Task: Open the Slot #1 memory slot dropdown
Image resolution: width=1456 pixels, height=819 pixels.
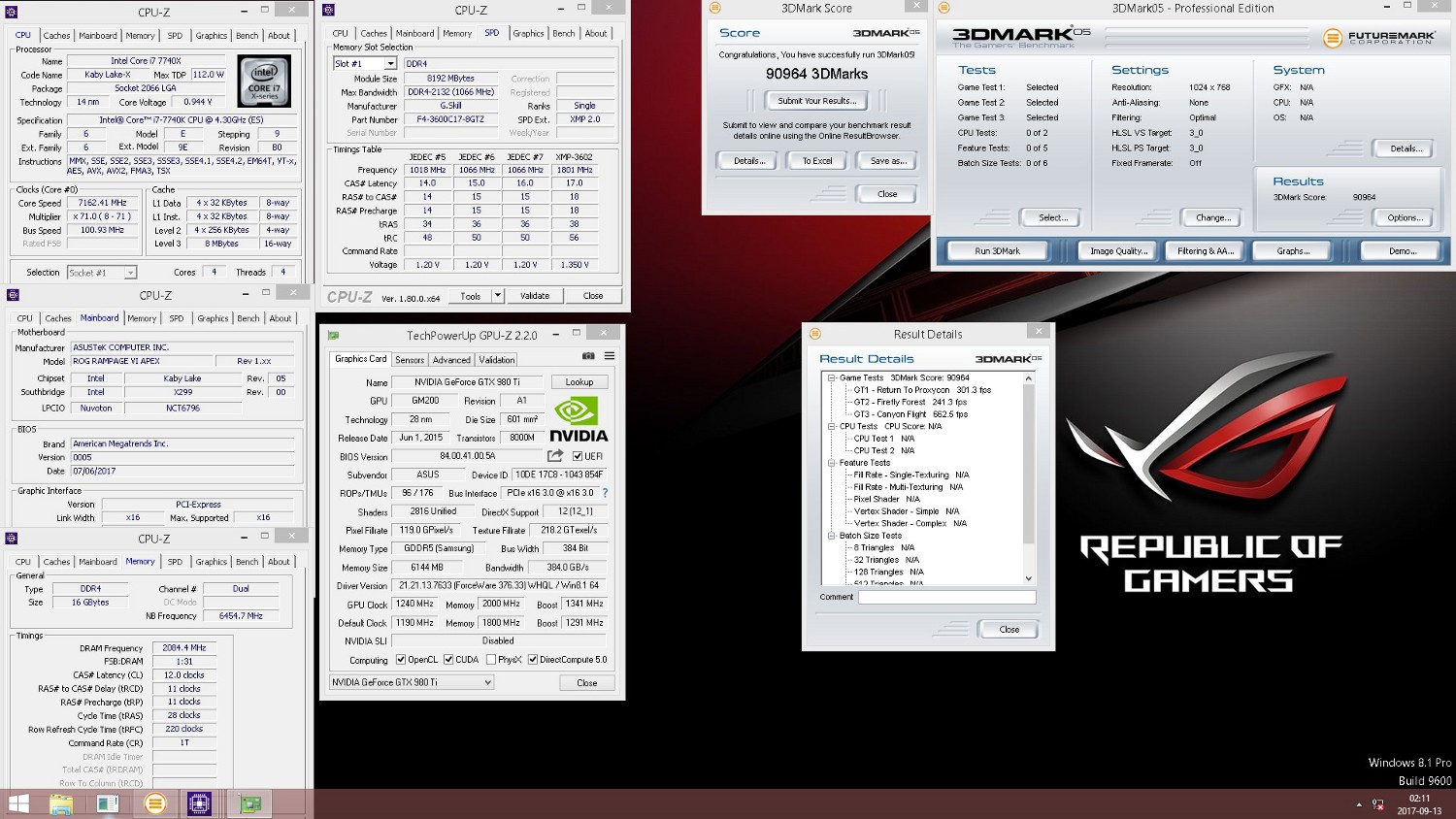Action: [x=390, y=64]
